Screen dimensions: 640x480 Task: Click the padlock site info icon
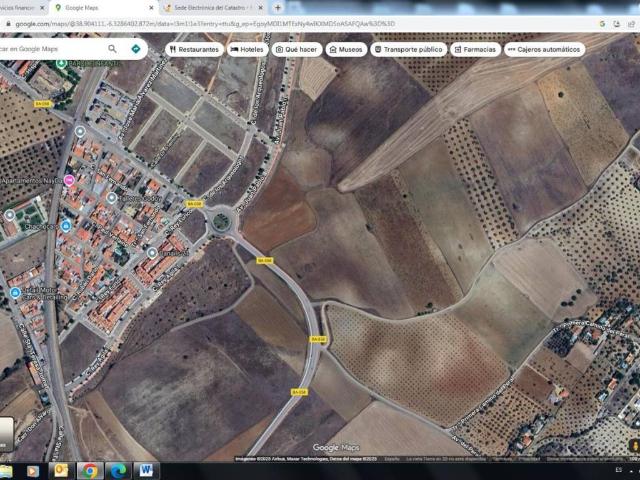[7, 24]
